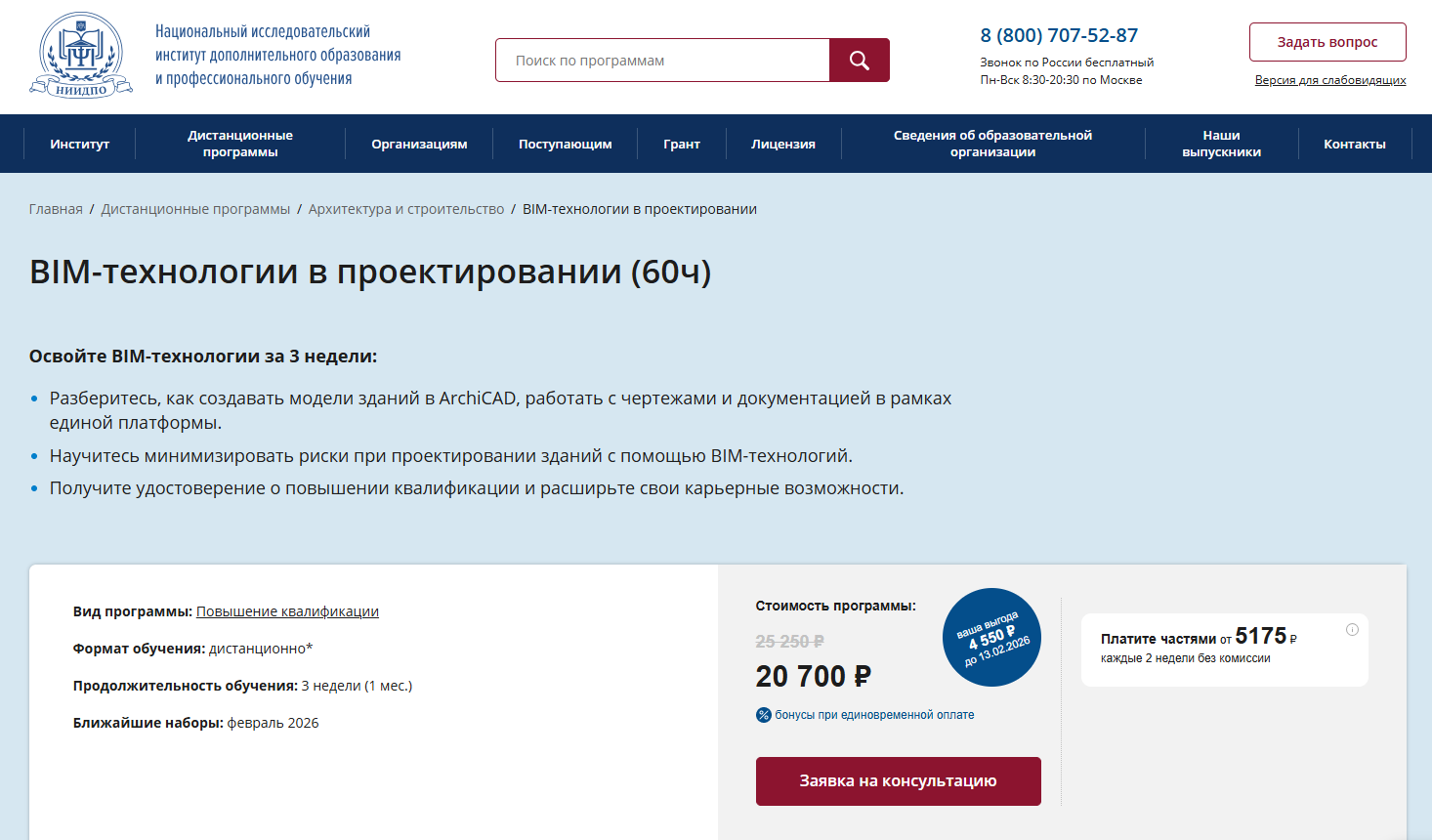Viewport: 1432px width, 840px height.
Task: Select the "Организациям" navigation item
Action: click(x=419, y=144)
